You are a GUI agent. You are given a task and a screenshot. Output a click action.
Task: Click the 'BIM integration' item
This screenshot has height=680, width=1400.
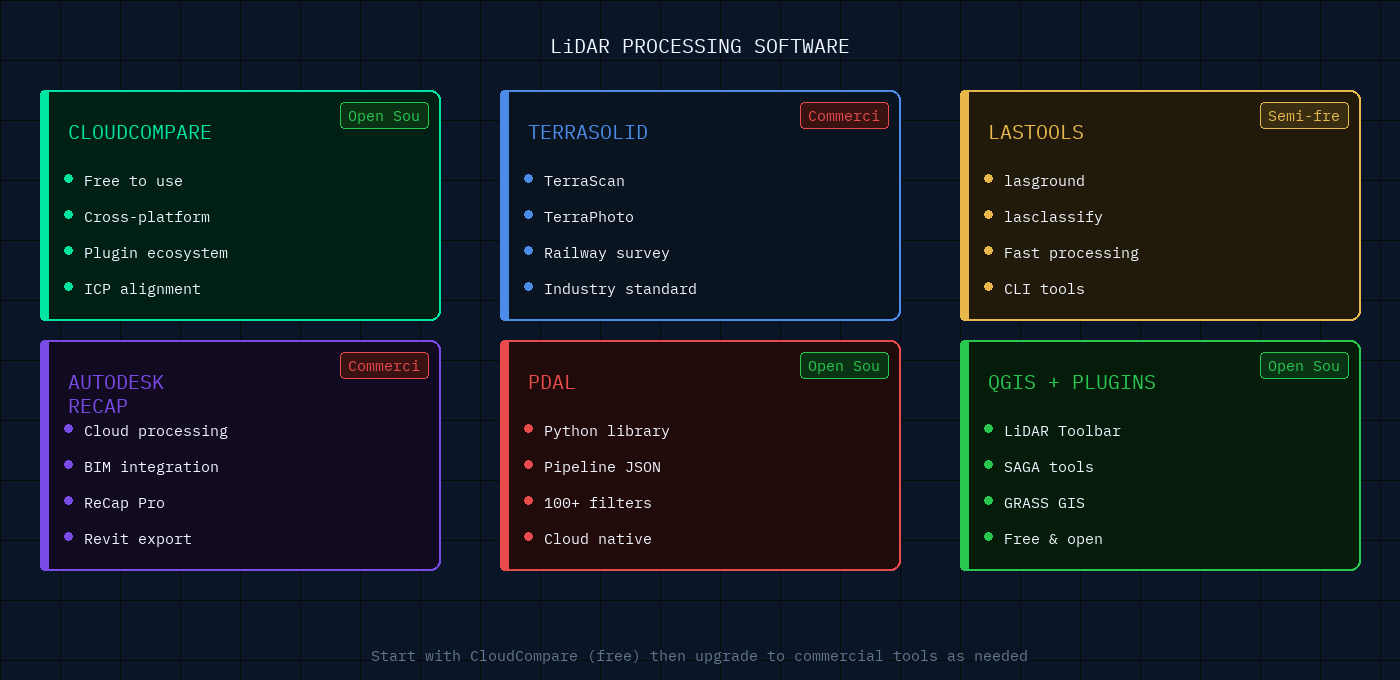pyautogui.click(x=151, y=467)
